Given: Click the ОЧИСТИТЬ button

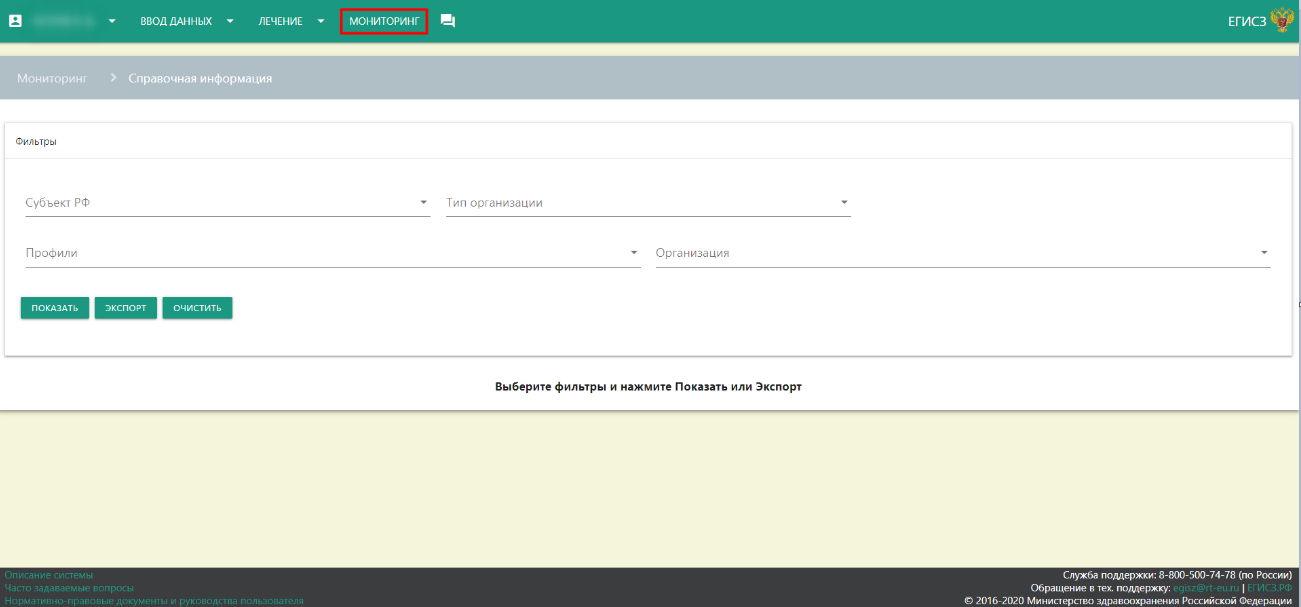Looking at the screenshot, I should (197, 308).
